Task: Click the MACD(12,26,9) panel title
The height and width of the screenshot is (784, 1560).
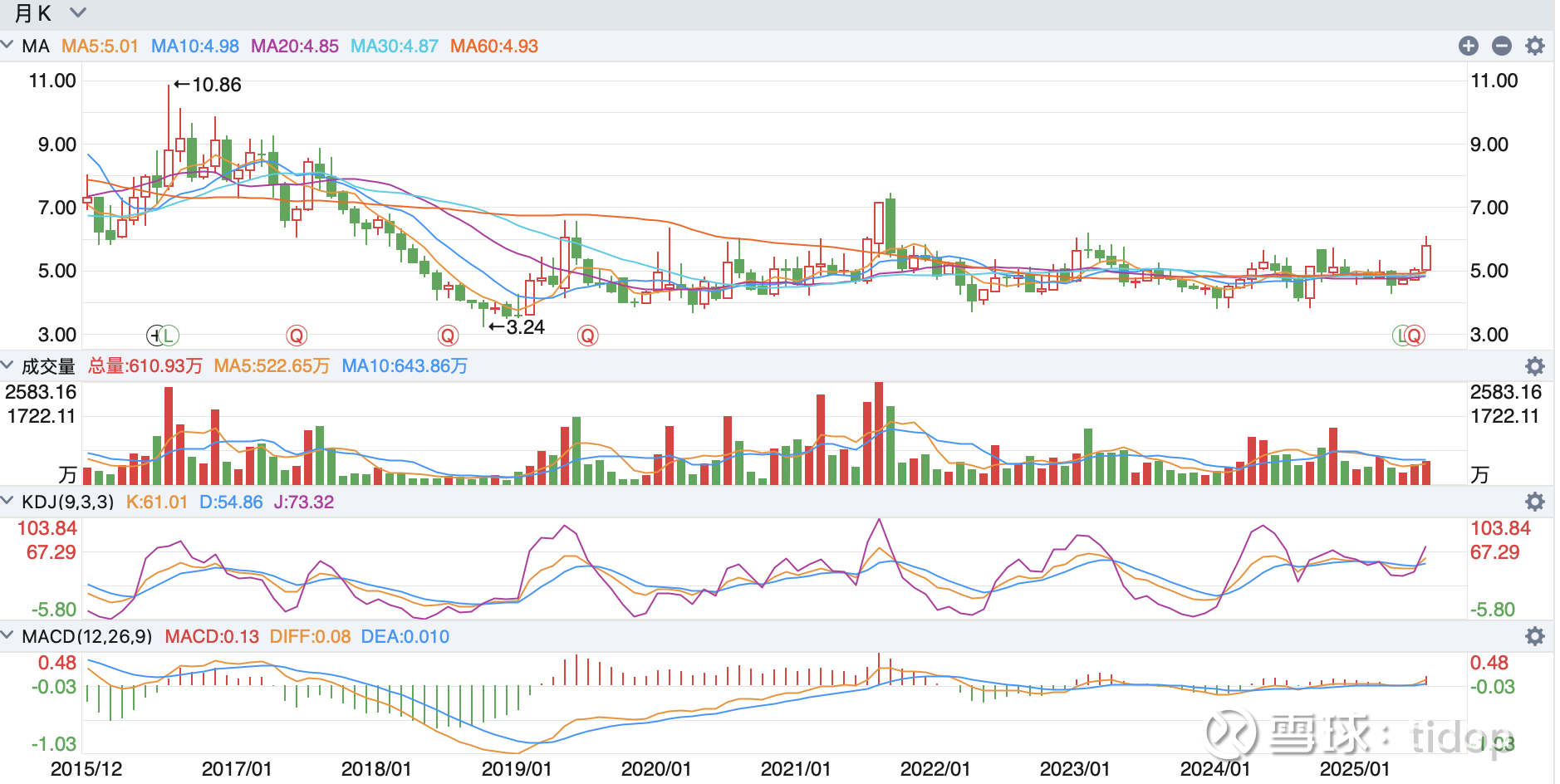Action: (87, 636)
